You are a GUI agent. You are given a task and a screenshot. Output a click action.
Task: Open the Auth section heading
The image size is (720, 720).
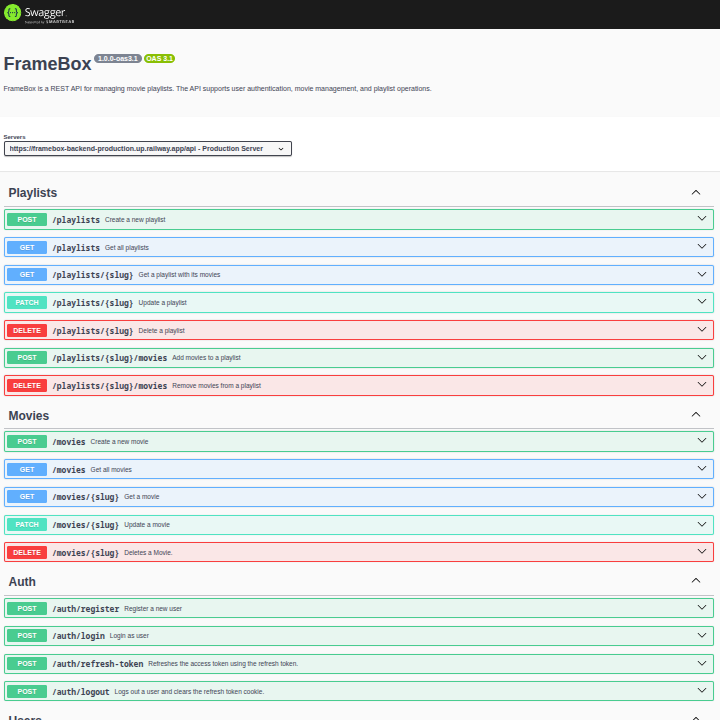click(22, 582)
